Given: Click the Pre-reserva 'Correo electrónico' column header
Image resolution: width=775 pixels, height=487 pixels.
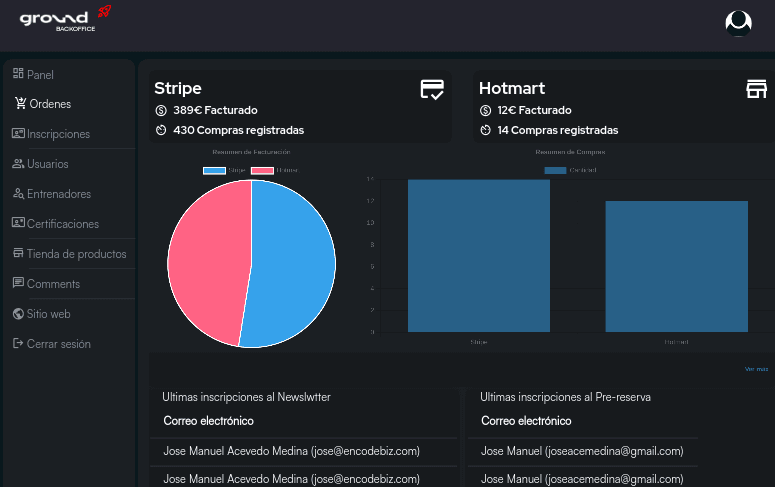Looking at the screenshot, I should click(526, 421).
